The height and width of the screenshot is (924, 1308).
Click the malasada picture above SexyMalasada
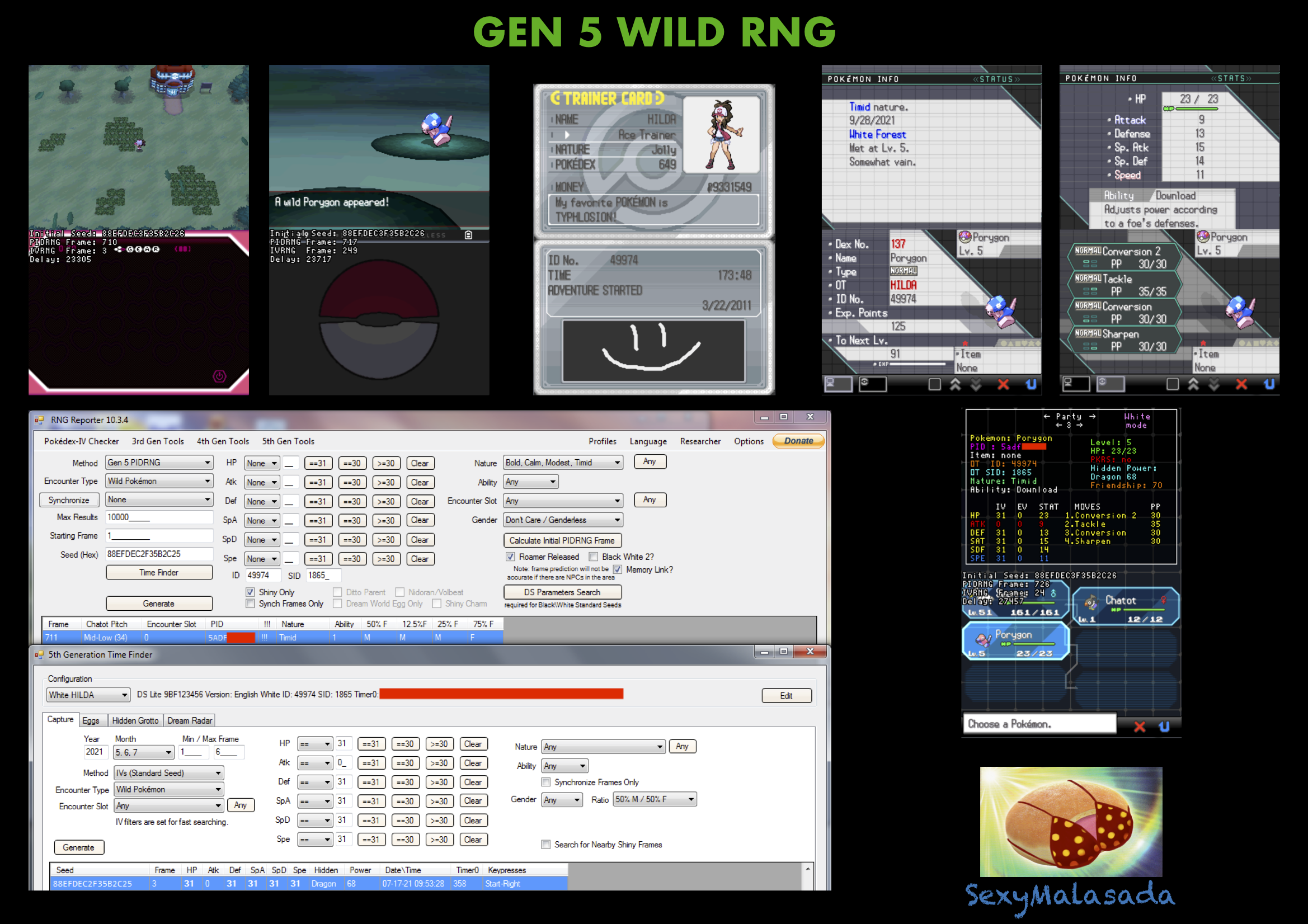1070,822
